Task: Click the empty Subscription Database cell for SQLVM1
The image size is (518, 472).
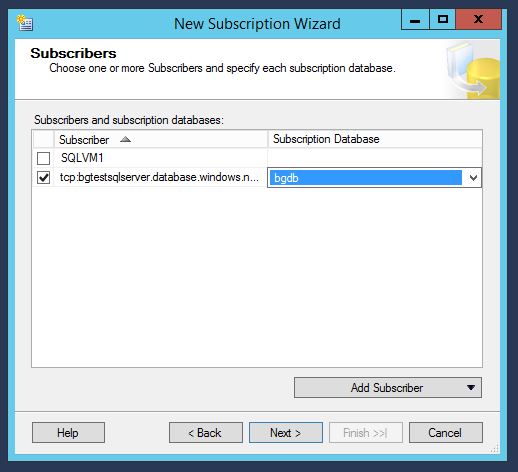Action: [x=375, y=158]
